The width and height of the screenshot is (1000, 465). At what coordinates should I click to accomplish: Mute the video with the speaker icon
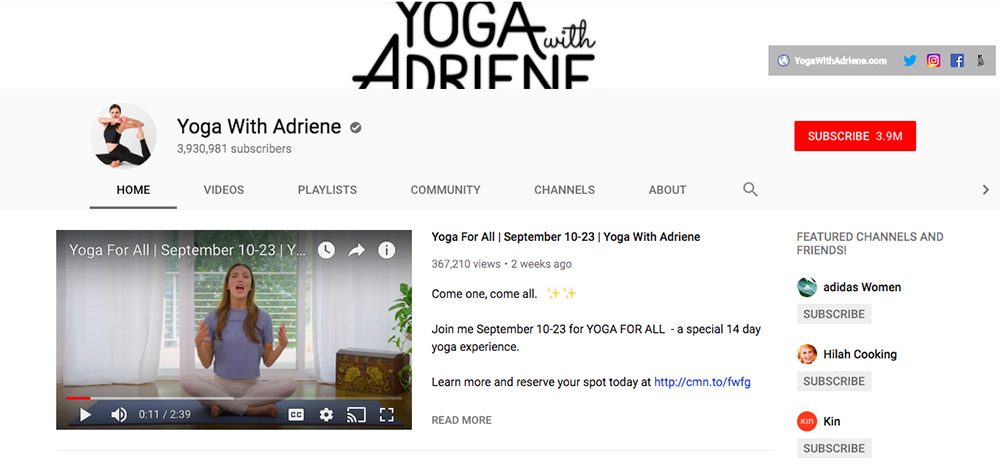click(x=119, y=415)
